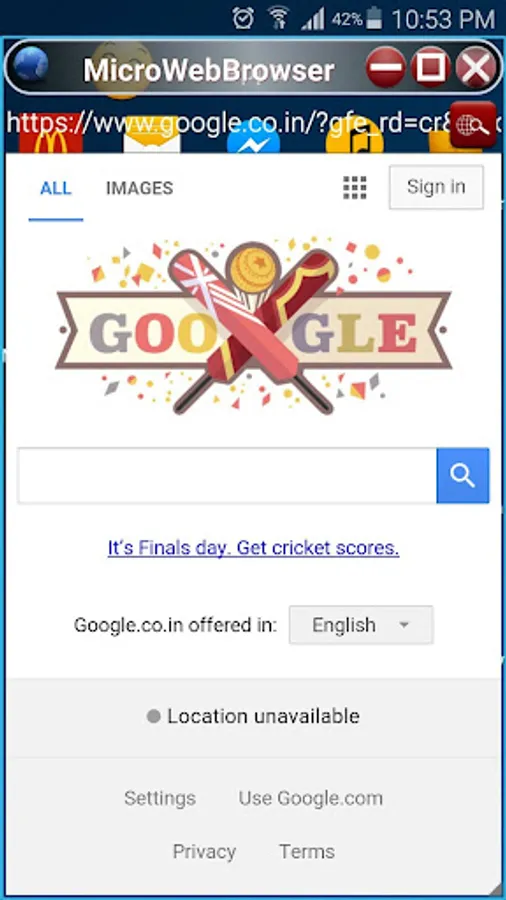Open Settings link in footer
Screen dimensions: 506x900
(x=160, y=798)
